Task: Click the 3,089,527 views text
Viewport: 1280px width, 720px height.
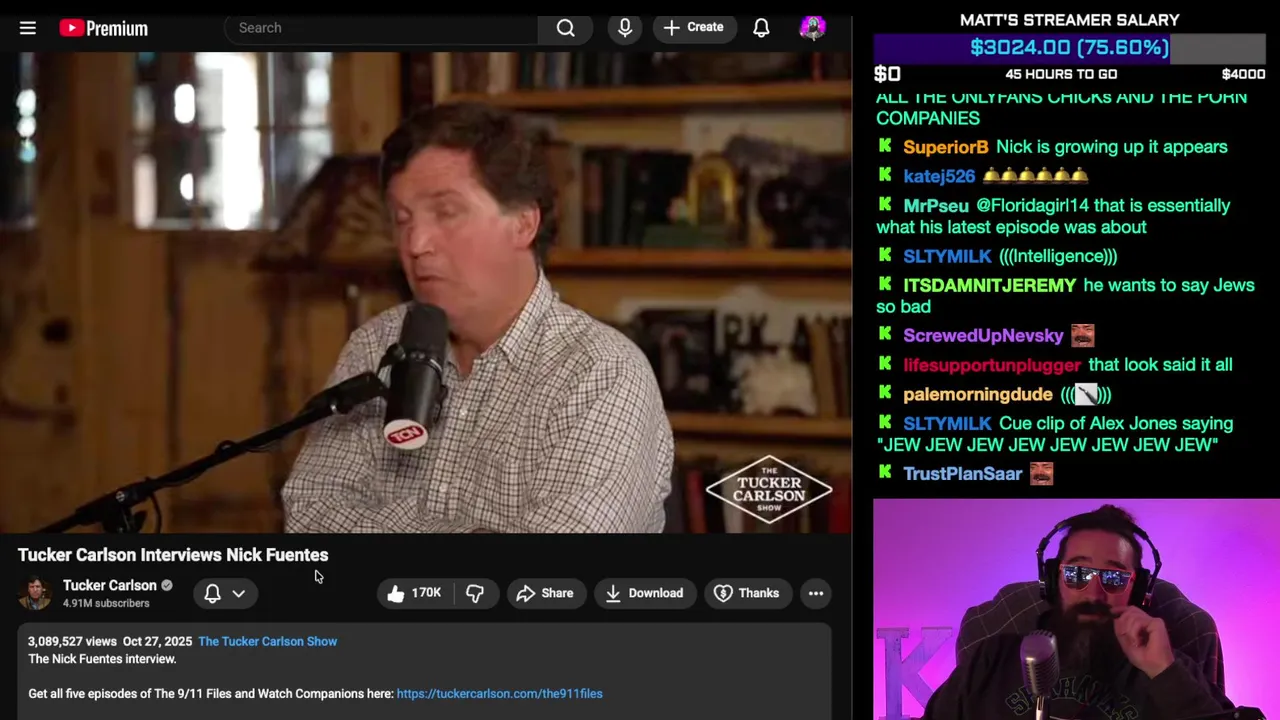Action: pos(72,641)
